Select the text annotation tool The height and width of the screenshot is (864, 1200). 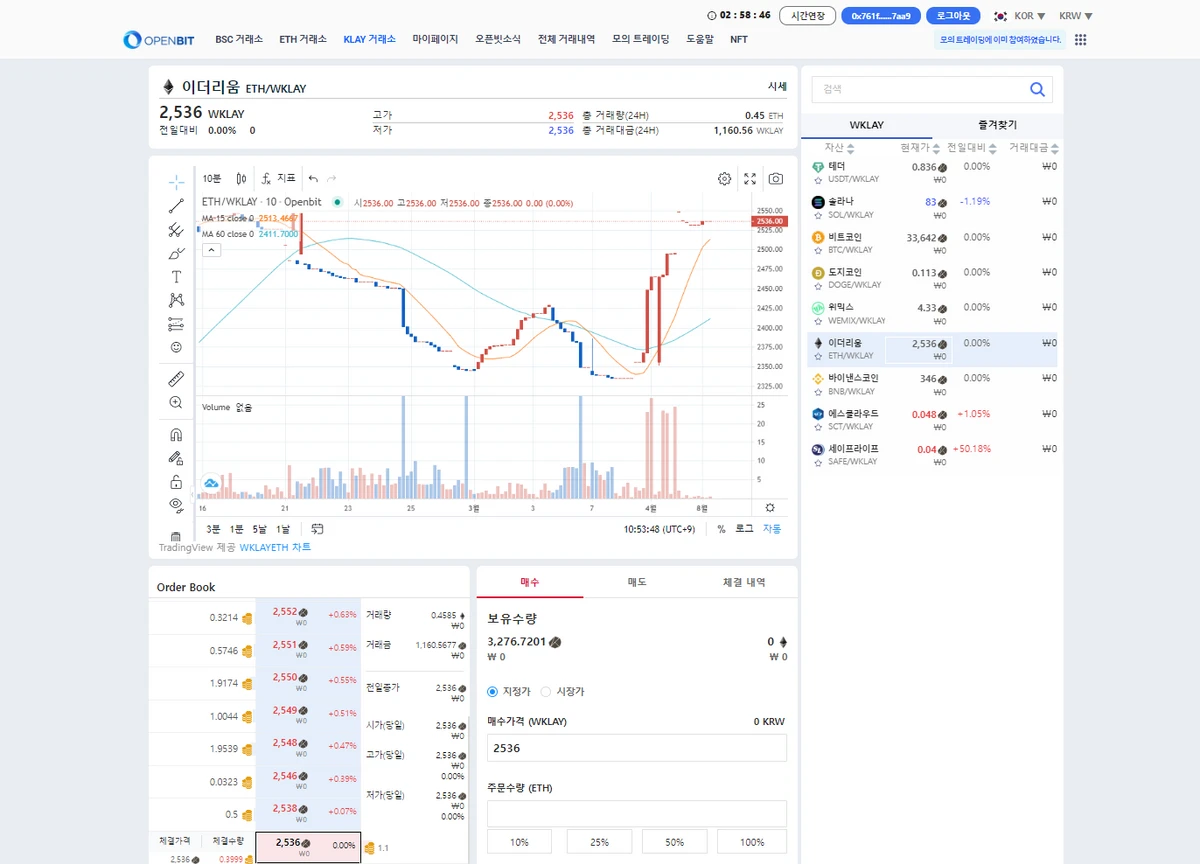coord(176,277)
